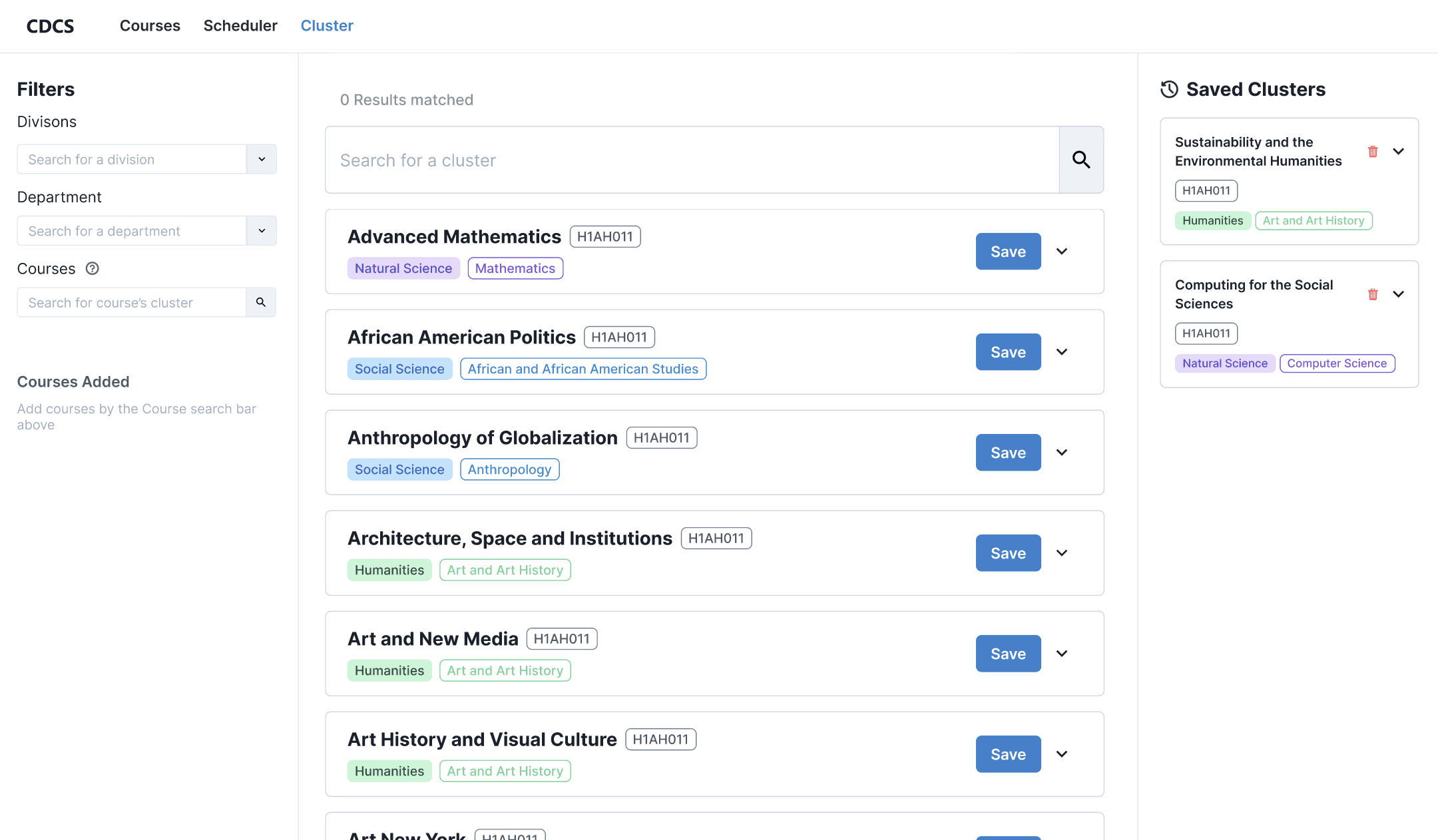Screen dimensions: 1438x840
Task: Delete saved Sustainability and Environmental Humanities cluster
Action: [x=1372, y=152]
